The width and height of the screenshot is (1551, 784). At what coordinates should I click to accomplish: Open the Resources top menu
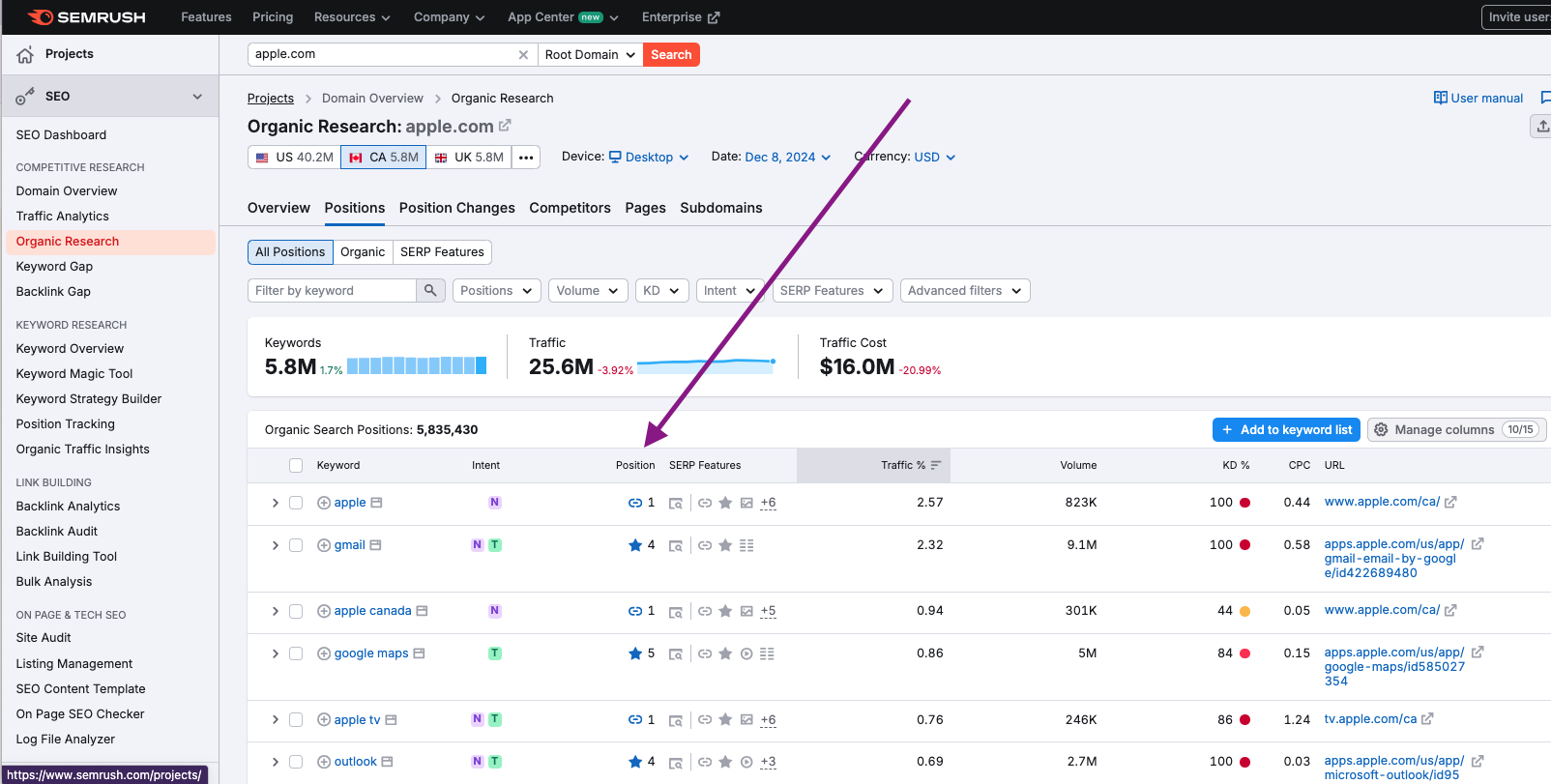pos(352,17)
